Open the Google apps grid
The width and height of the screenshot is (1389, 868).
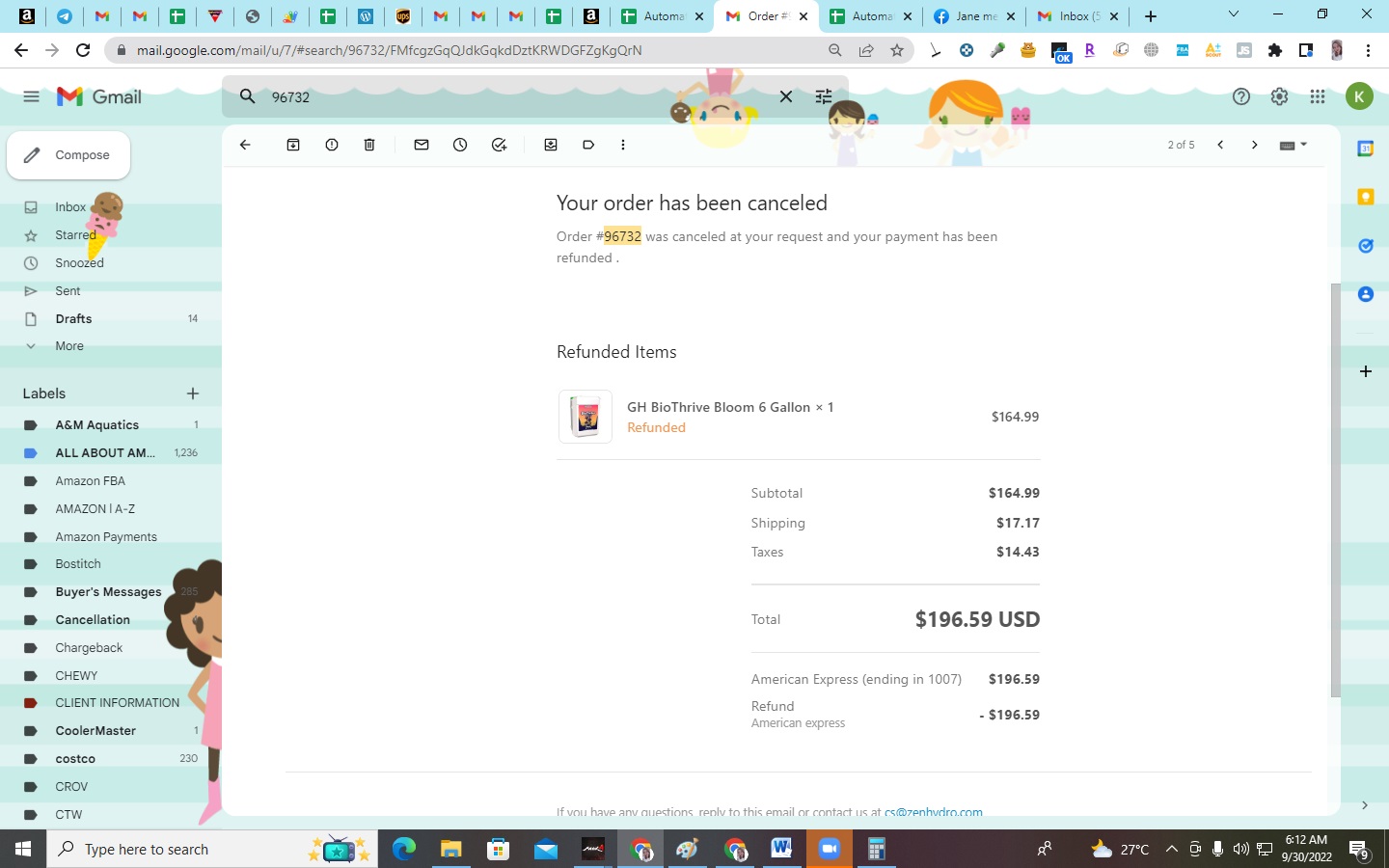(x=1318, y=96)
